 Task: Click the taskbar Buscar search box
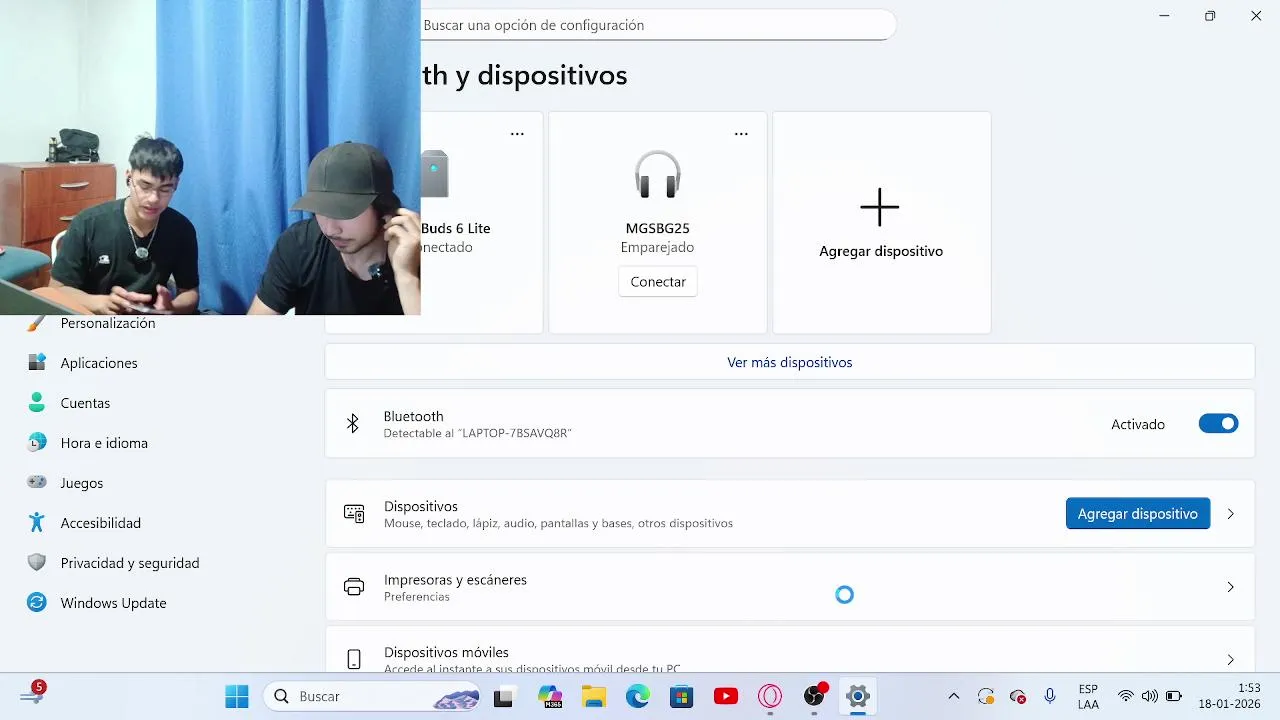click(x=373, y=696)
